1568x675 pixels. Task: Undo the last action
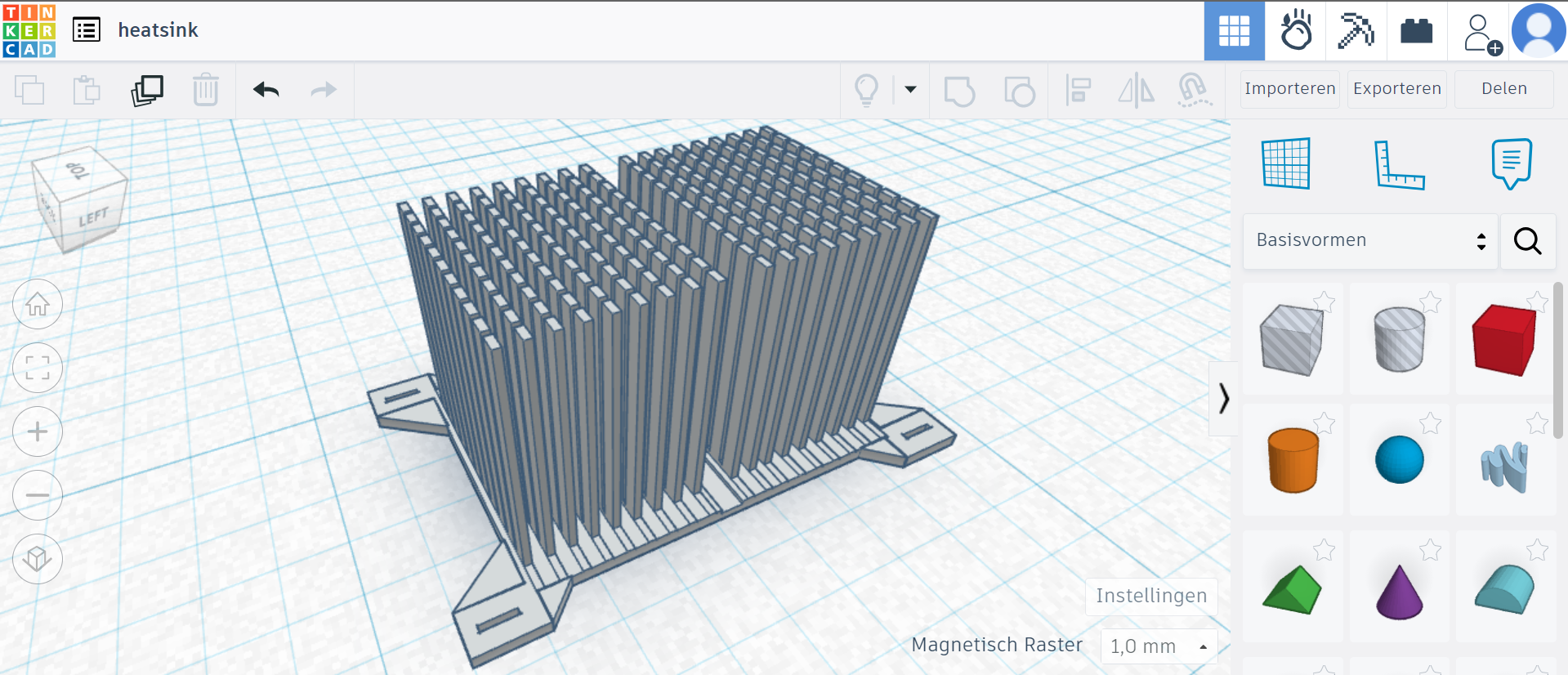pos(266,90)
